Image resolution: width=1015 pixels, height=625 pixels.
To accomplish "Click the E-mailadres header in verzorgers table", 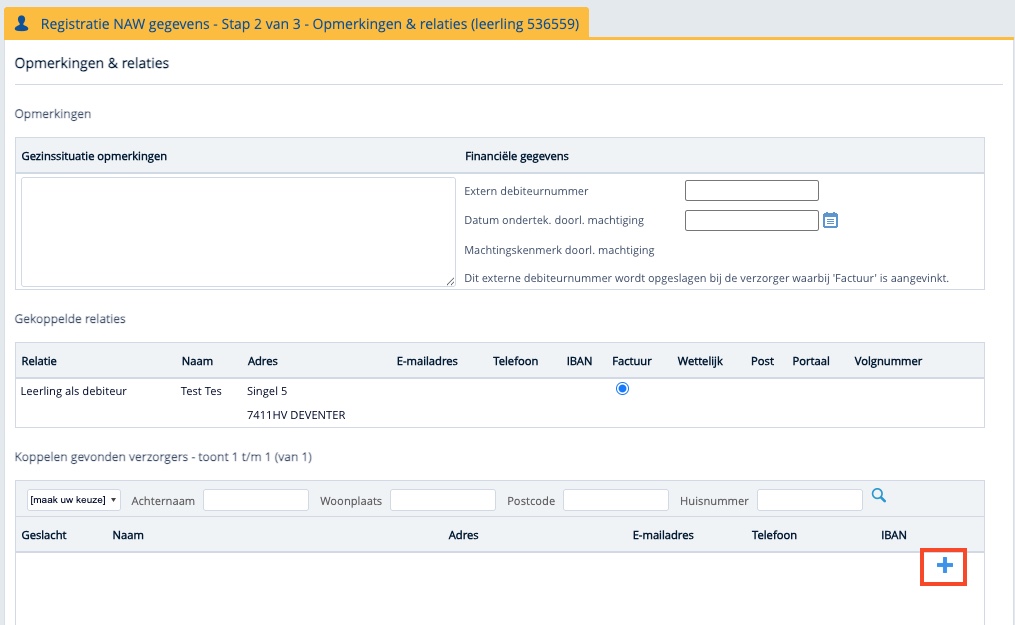I will [x=663, y=535].
